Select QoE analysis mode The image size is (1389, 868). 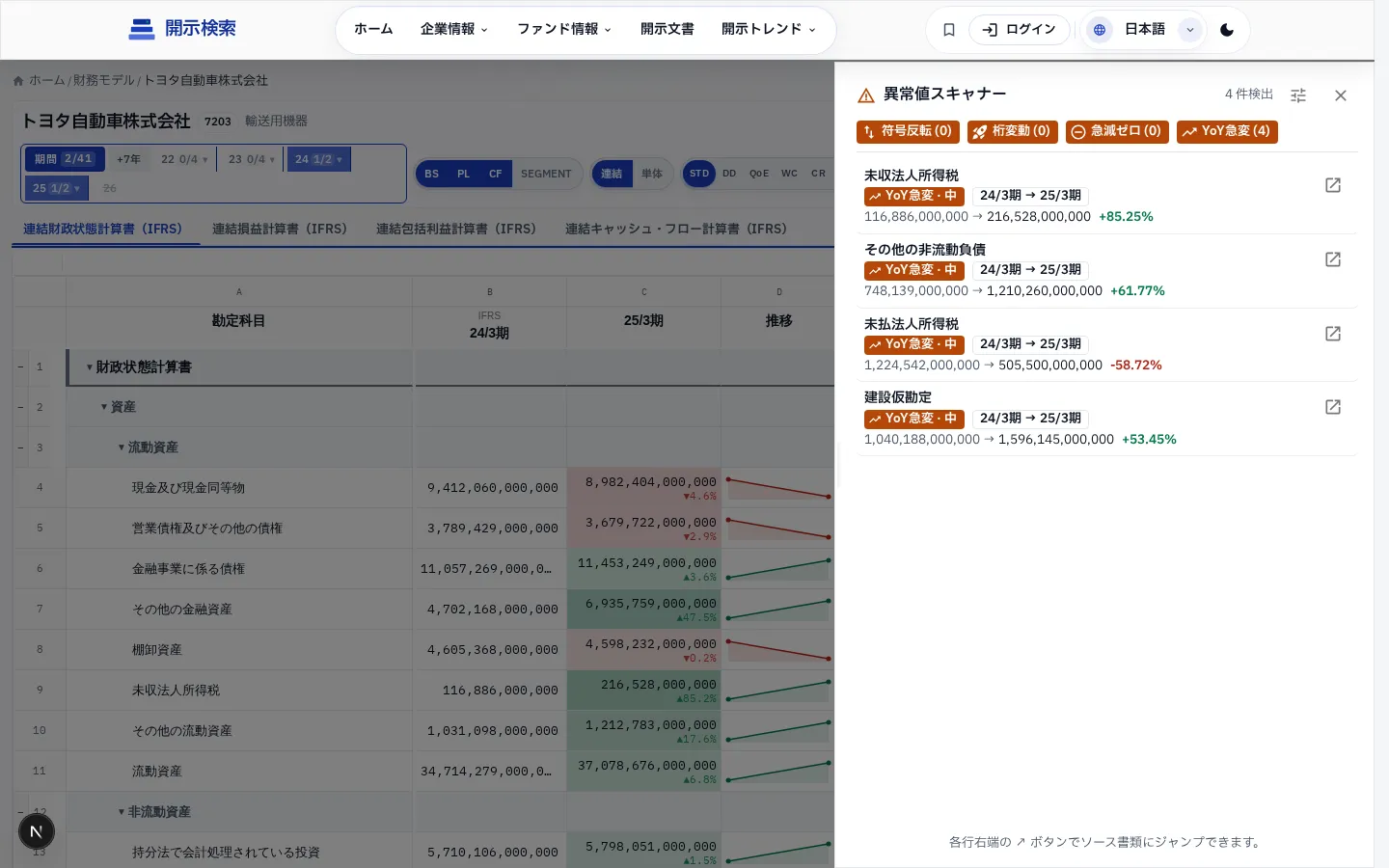click(759, 174)
